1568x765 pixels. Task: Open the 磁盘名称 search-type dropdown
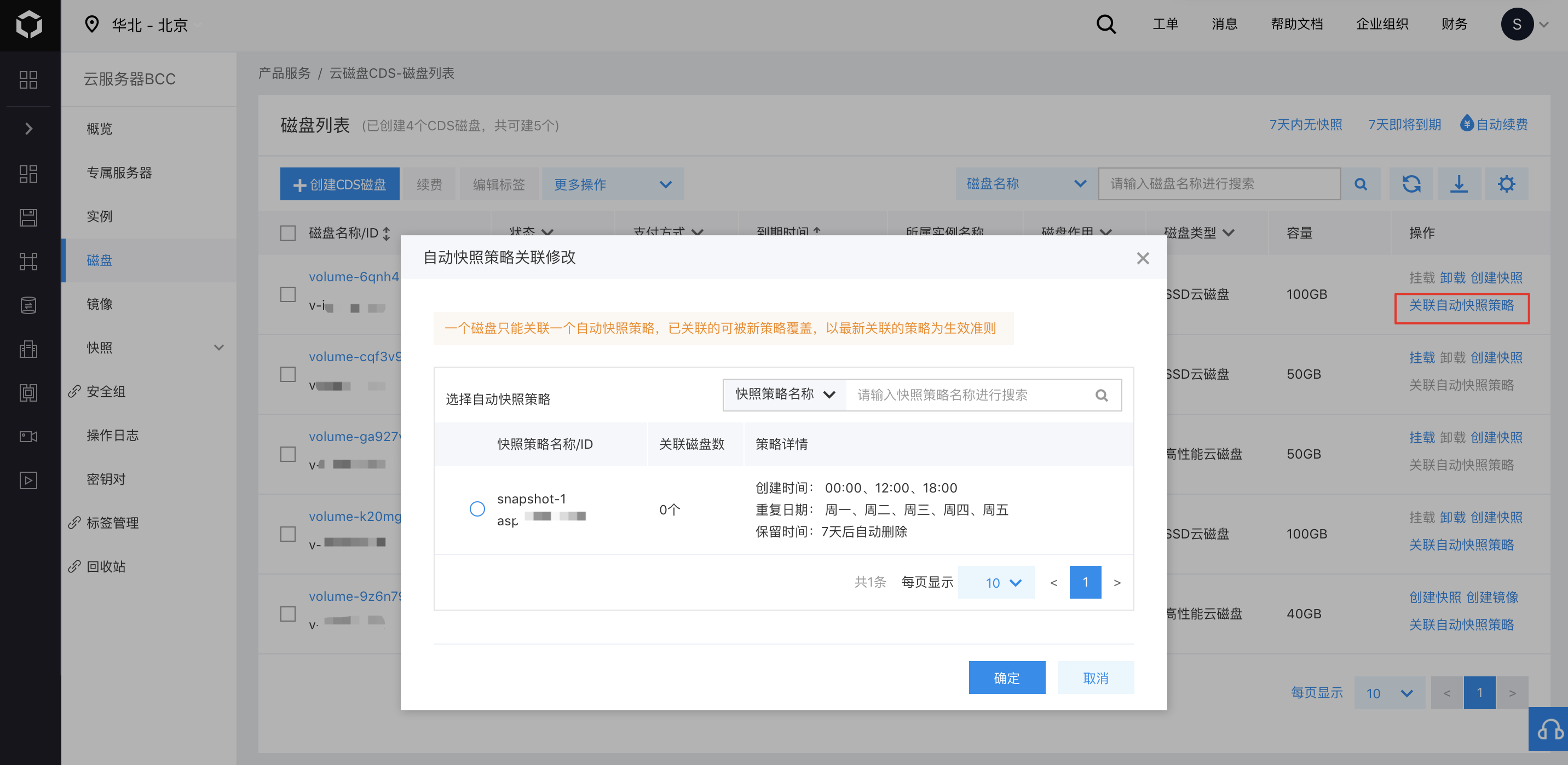click(1027, 184)
